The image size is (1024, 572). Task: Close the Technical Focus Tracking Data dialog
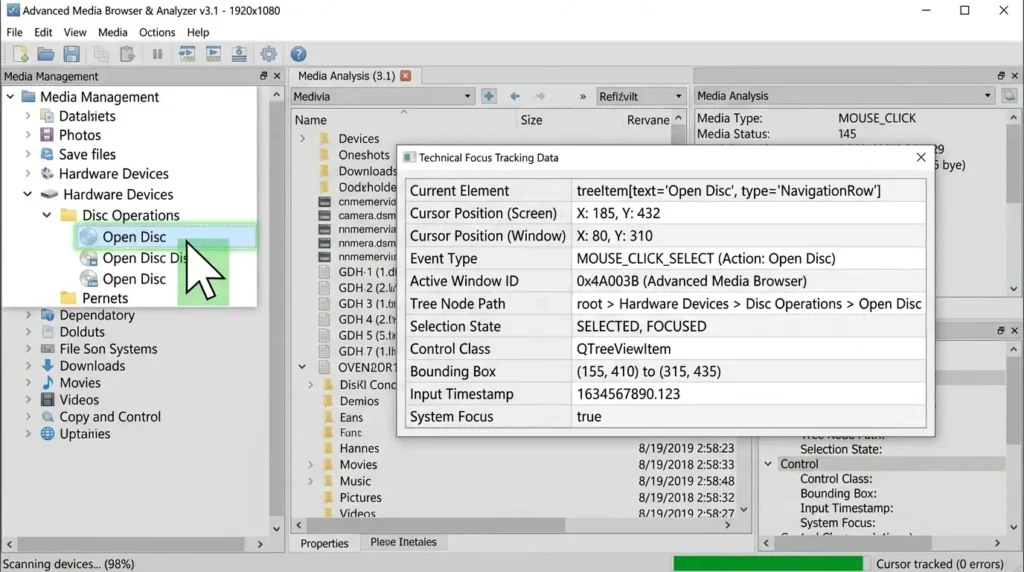tap(921, 157)
